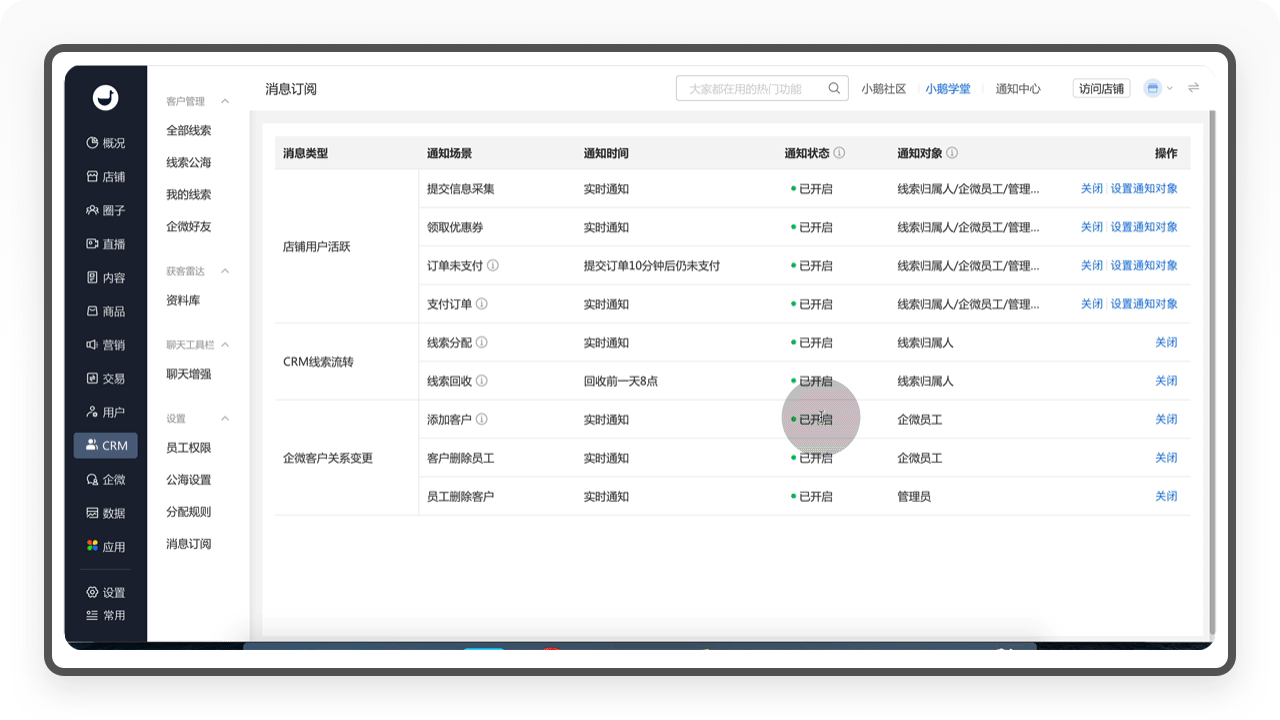Click the page vertical scrollbar

tap(1212, 372)
